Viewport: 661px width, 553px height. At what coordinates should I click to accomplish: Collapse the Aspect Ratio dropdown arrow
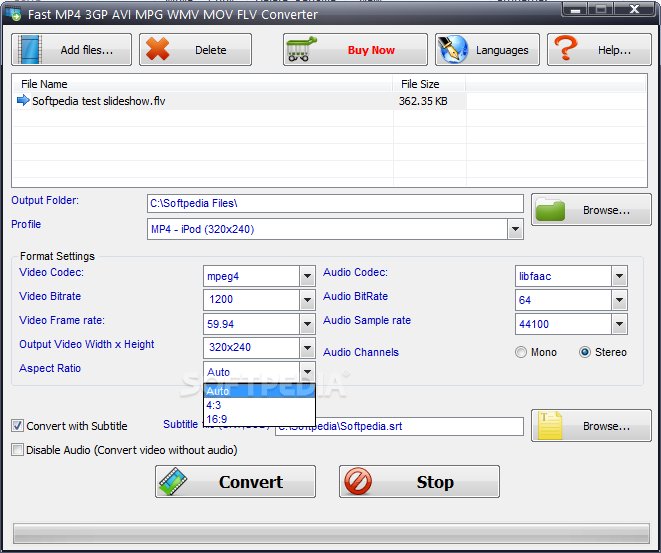coord(307,372)
